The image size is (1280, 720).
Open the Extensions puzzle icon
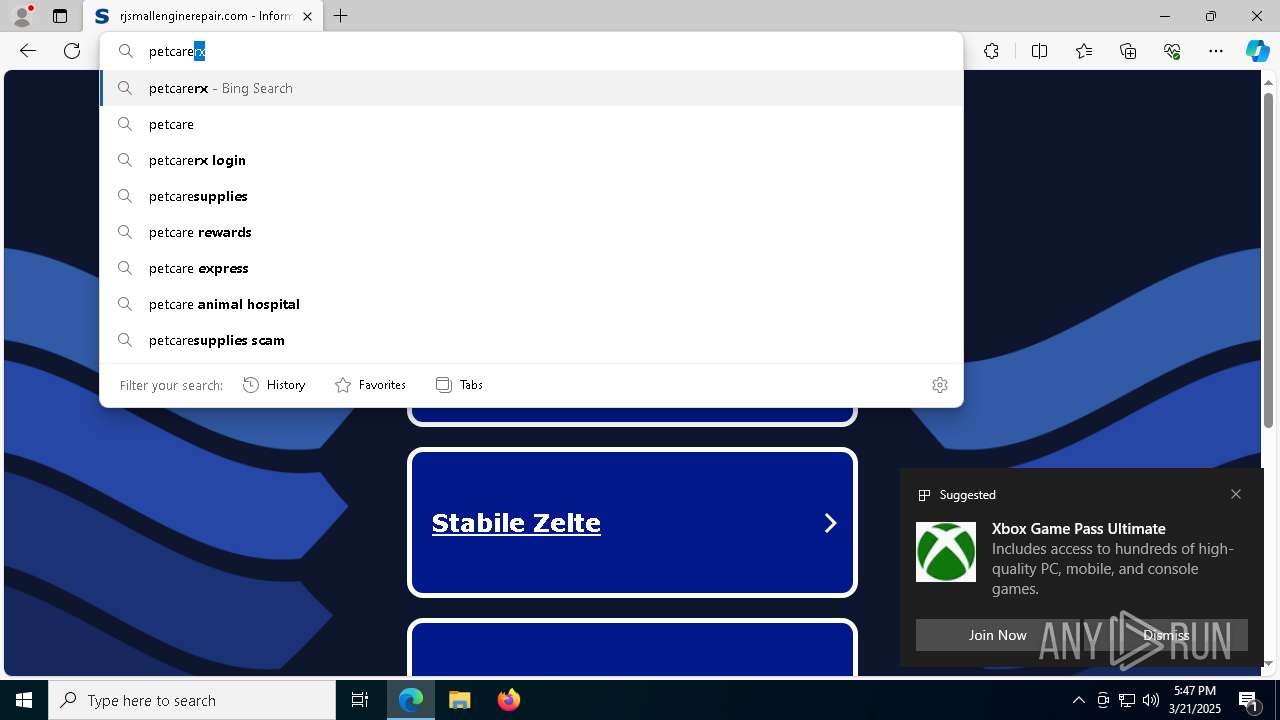tap(991, 51)
